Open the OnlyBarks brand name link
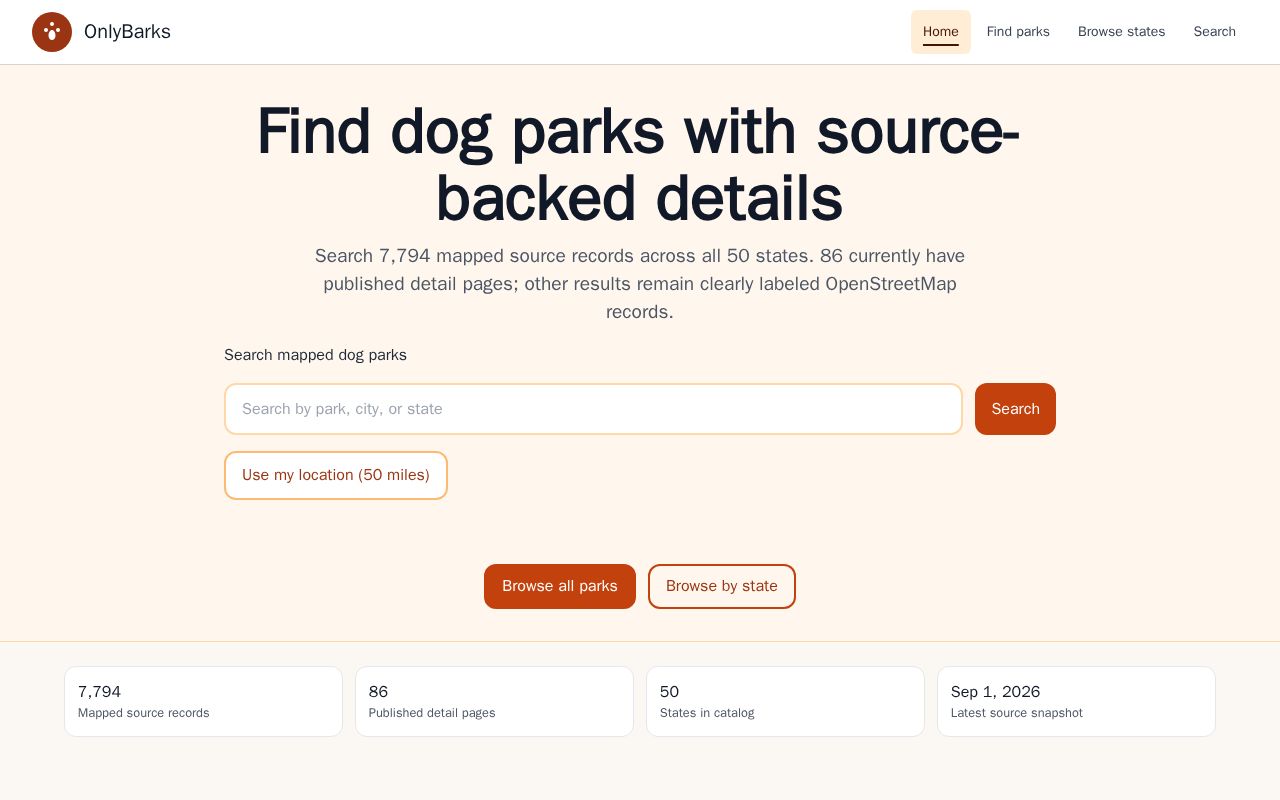The height and width of the screenshot is (800, 1280). pyautogui.click(x=127, y=32)
